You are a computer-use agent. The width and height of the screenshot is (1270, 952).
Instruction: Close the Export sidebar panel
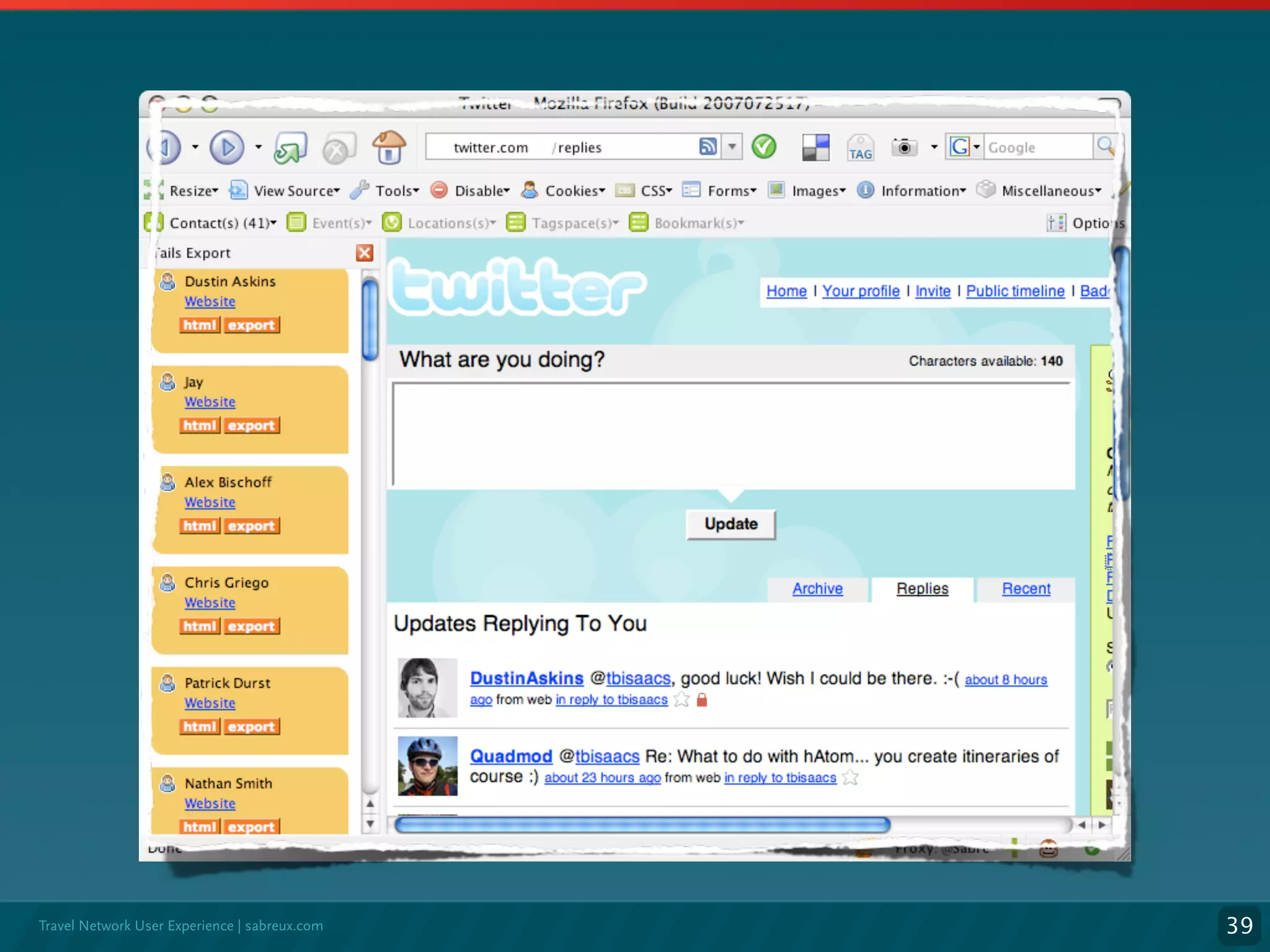[x=365, y=252]
